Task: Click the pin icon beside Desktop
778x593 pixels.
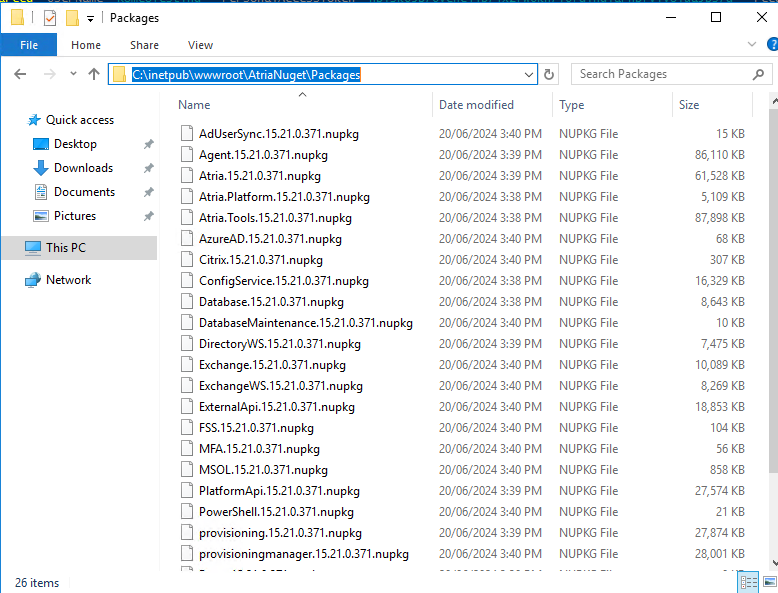Action: (x=148, y=144)
